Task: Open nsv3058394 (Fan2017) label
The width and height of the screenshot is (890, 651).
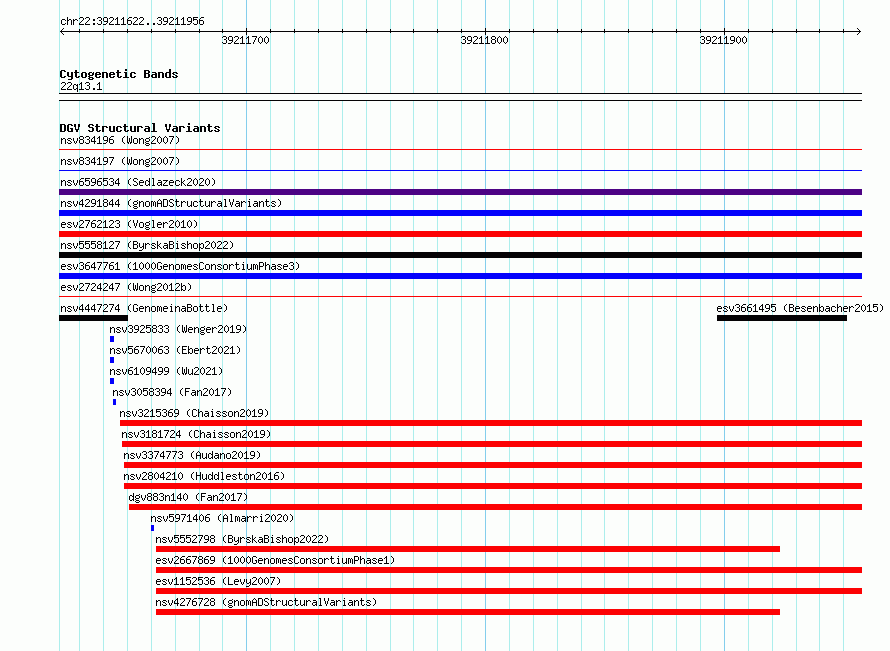Action: 172,392
